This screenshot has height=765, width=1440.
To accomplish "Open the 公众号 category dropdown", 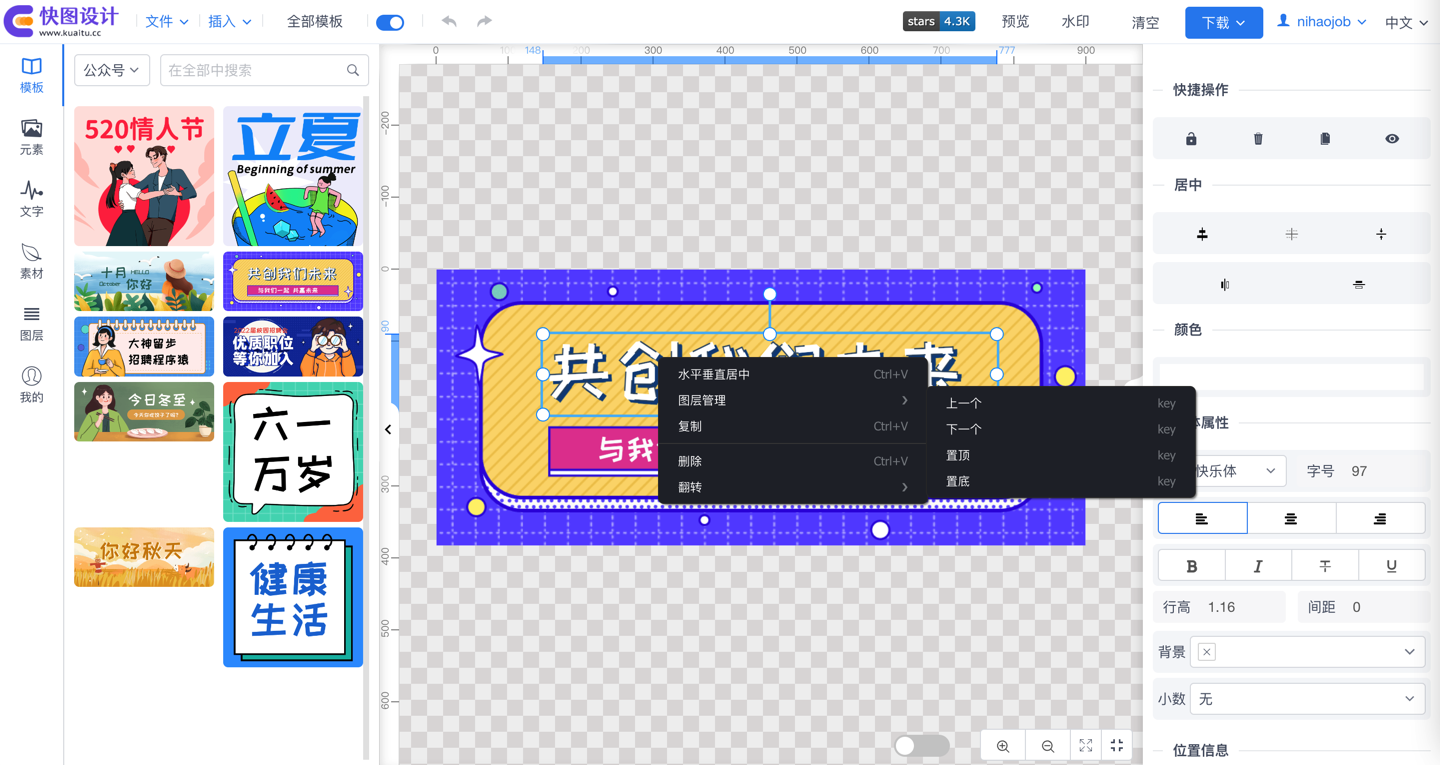I will (111, 70).
